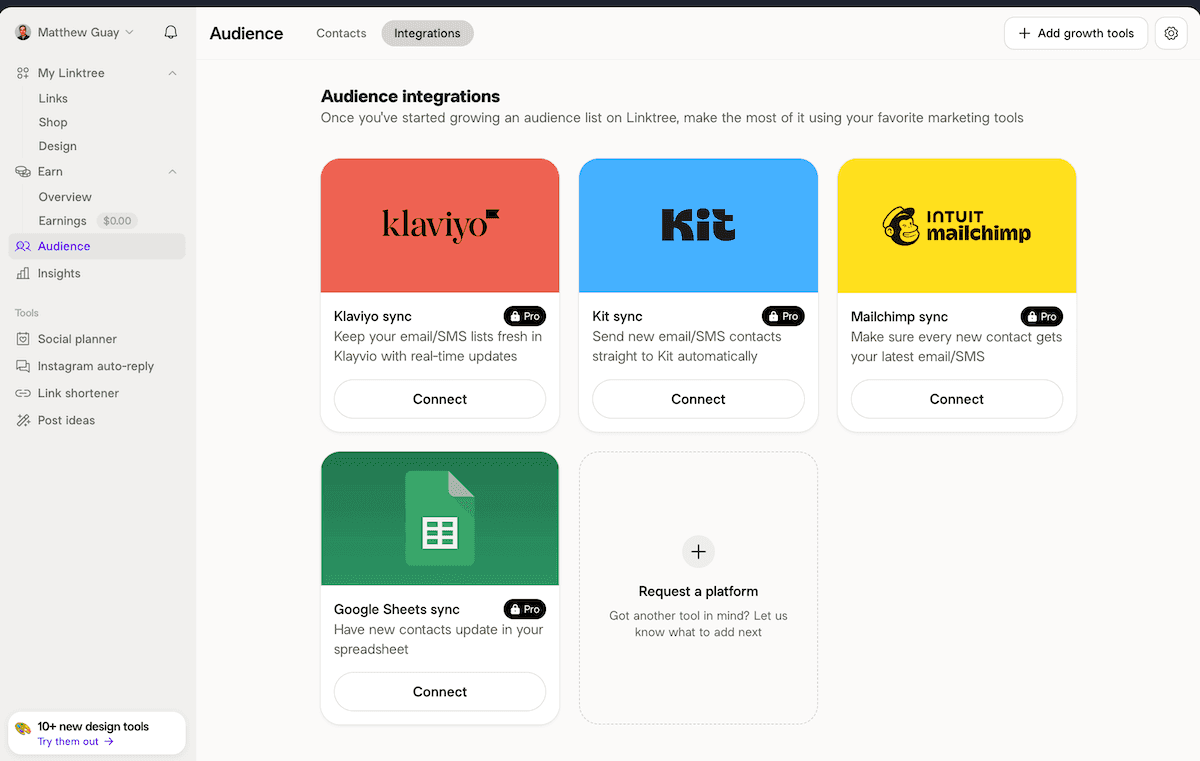Open the Insights section
This screenshot has width=1200, height=761.
pyautogui.click(x=58, y=273)
